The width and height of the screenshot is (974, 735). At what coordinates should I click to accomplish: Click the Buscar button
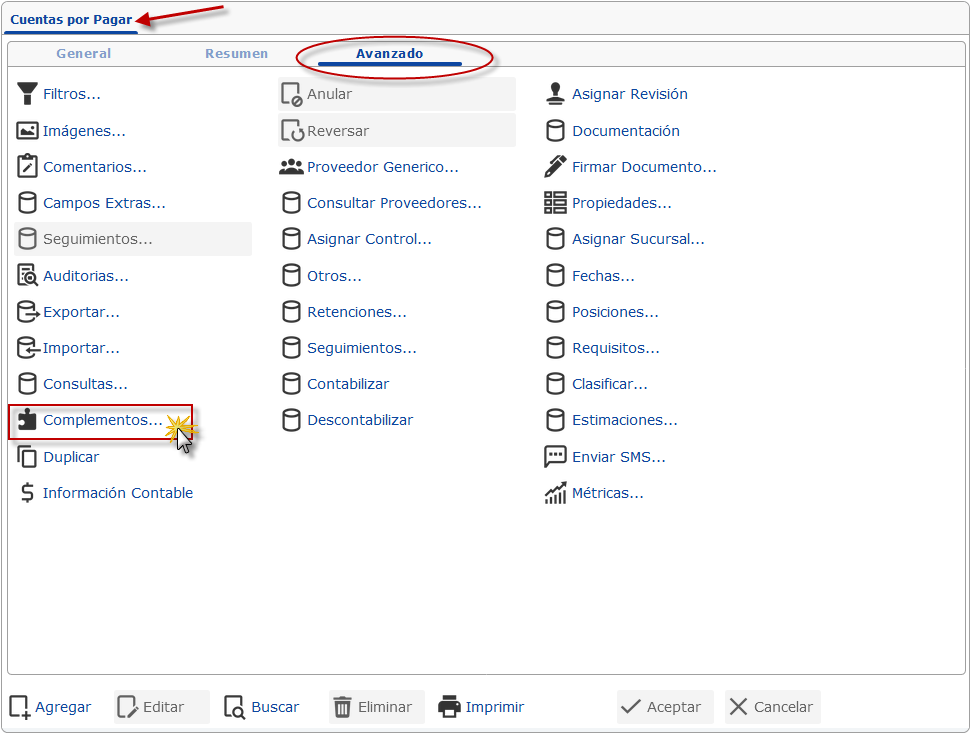click(x=262, y=706)
